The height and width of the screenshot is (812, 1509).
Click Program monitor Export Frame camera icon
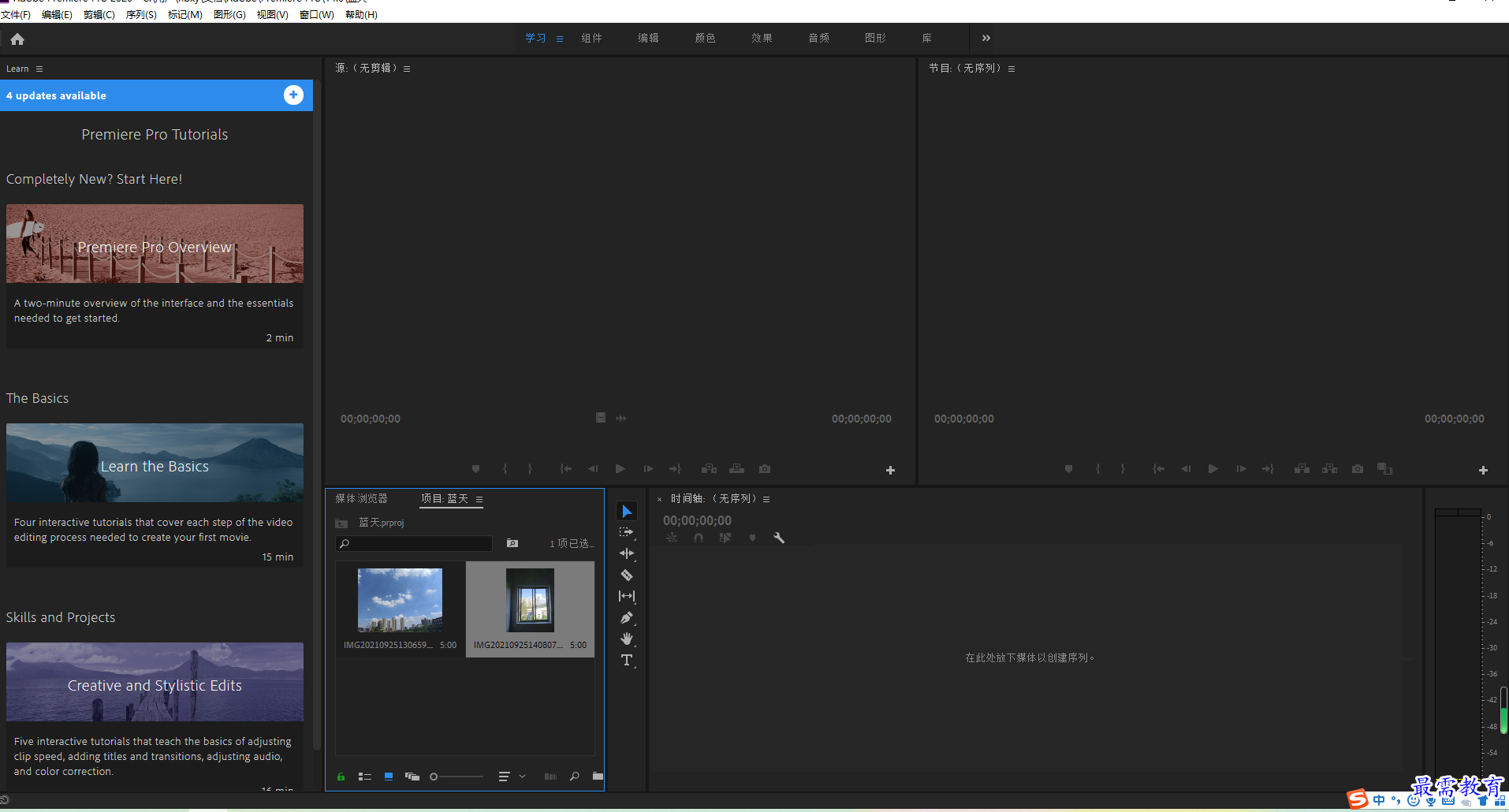1358,469
